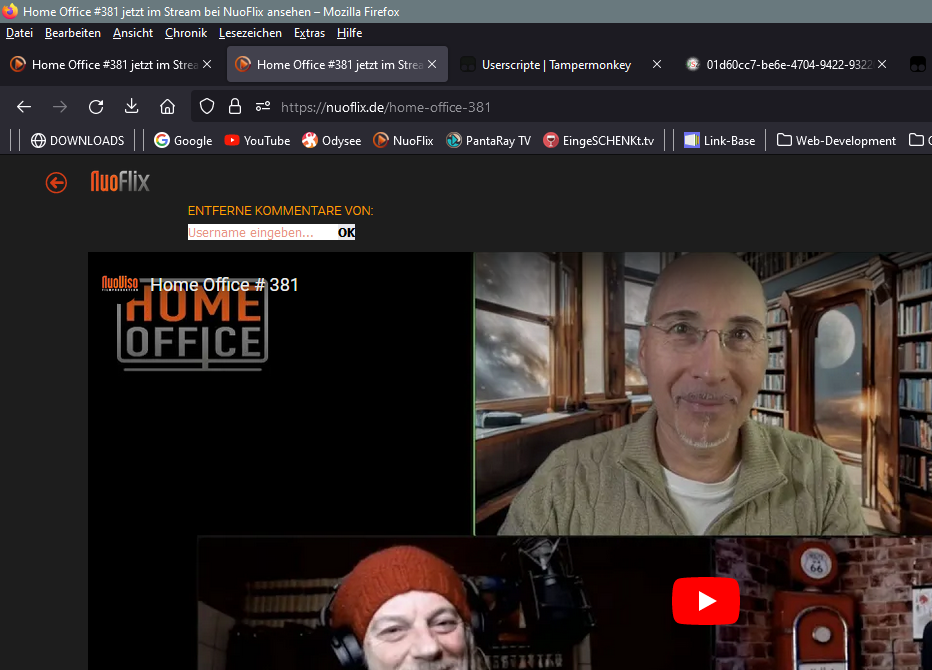Open the Downloads toolbar icon
This screenshot has width=932, height=670.
tap(131, 107)
